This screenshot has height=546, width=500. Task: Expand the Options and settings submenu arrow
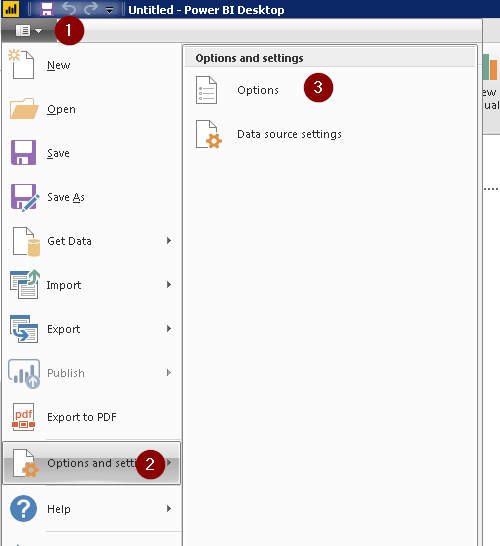pyautogui.click(x=169, y=462)
